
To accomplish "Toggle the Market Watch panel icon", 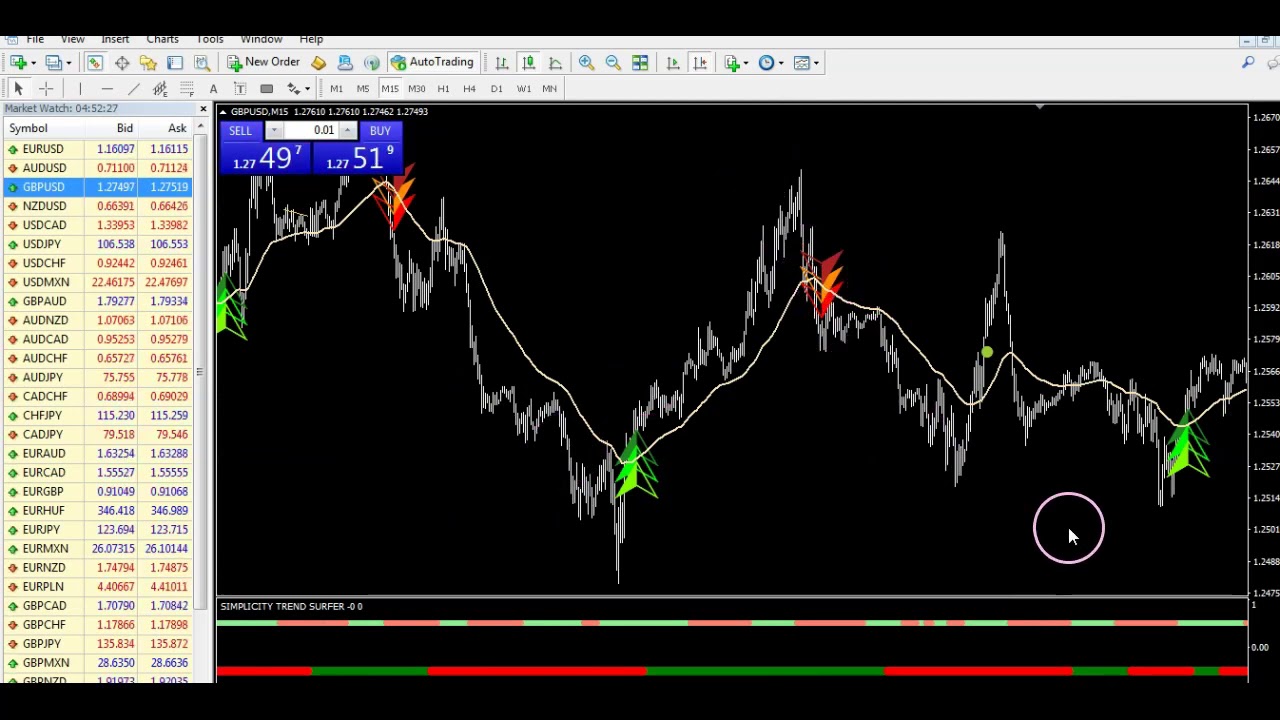I will click(94, 63).
